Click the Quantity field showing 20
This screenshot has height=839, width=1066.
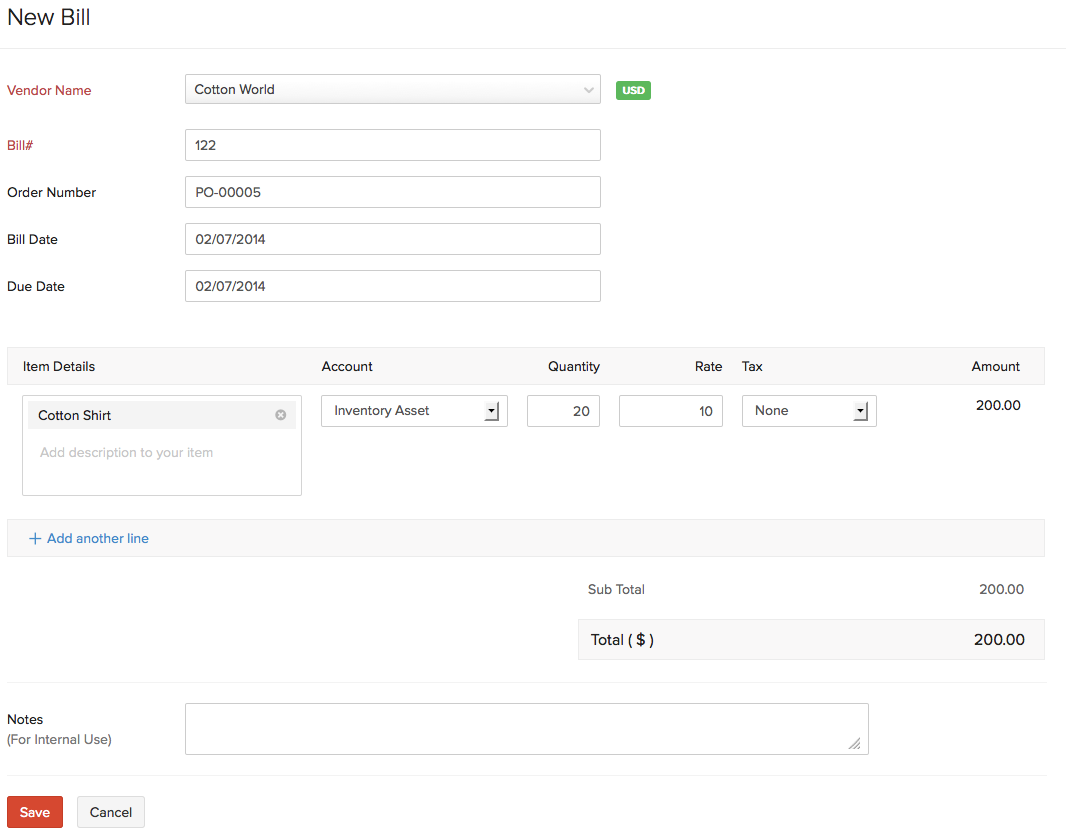click(563, 411)
